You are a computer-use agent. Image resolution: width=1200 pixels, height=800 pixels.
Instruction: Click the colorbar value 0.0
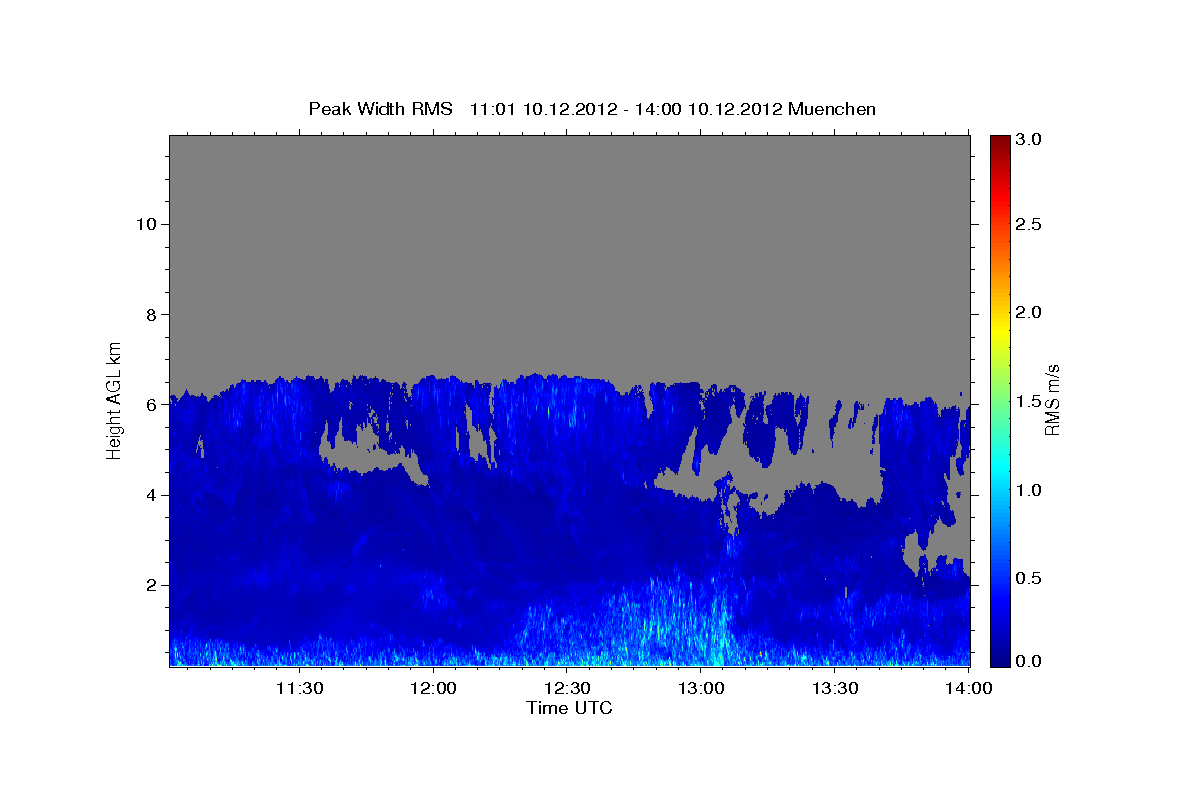point(1030,661)
